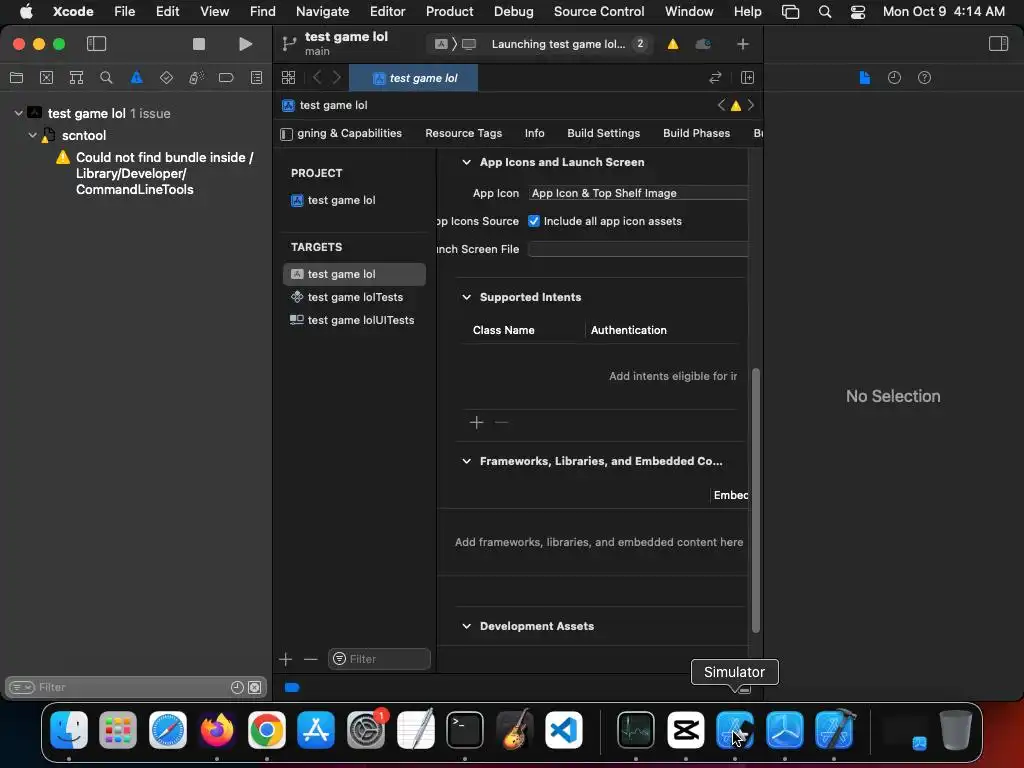
Task: Go forward in editor history
Action: (336, 78)
